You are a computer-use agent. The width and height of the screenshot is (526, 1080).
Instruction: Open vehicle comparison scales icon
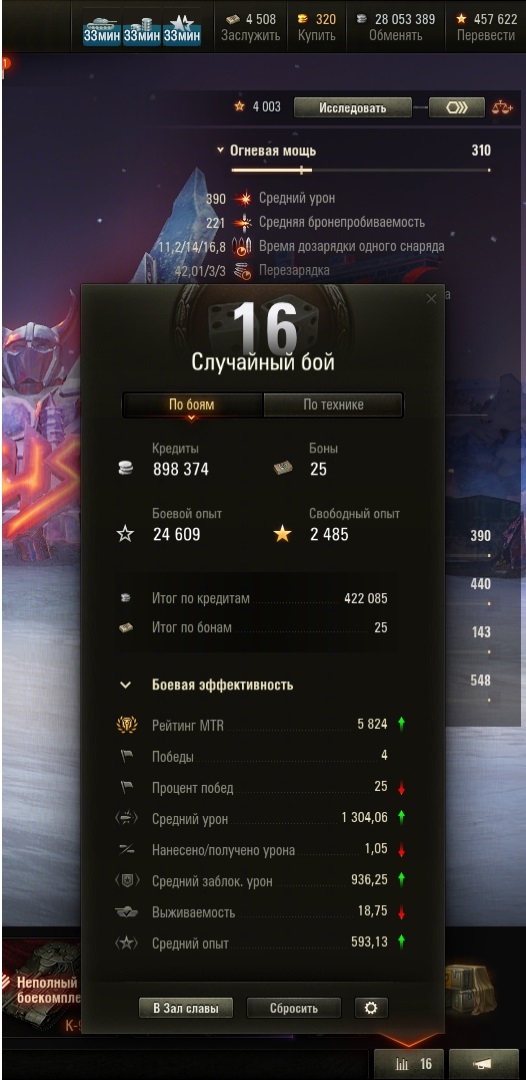(503, 107)
